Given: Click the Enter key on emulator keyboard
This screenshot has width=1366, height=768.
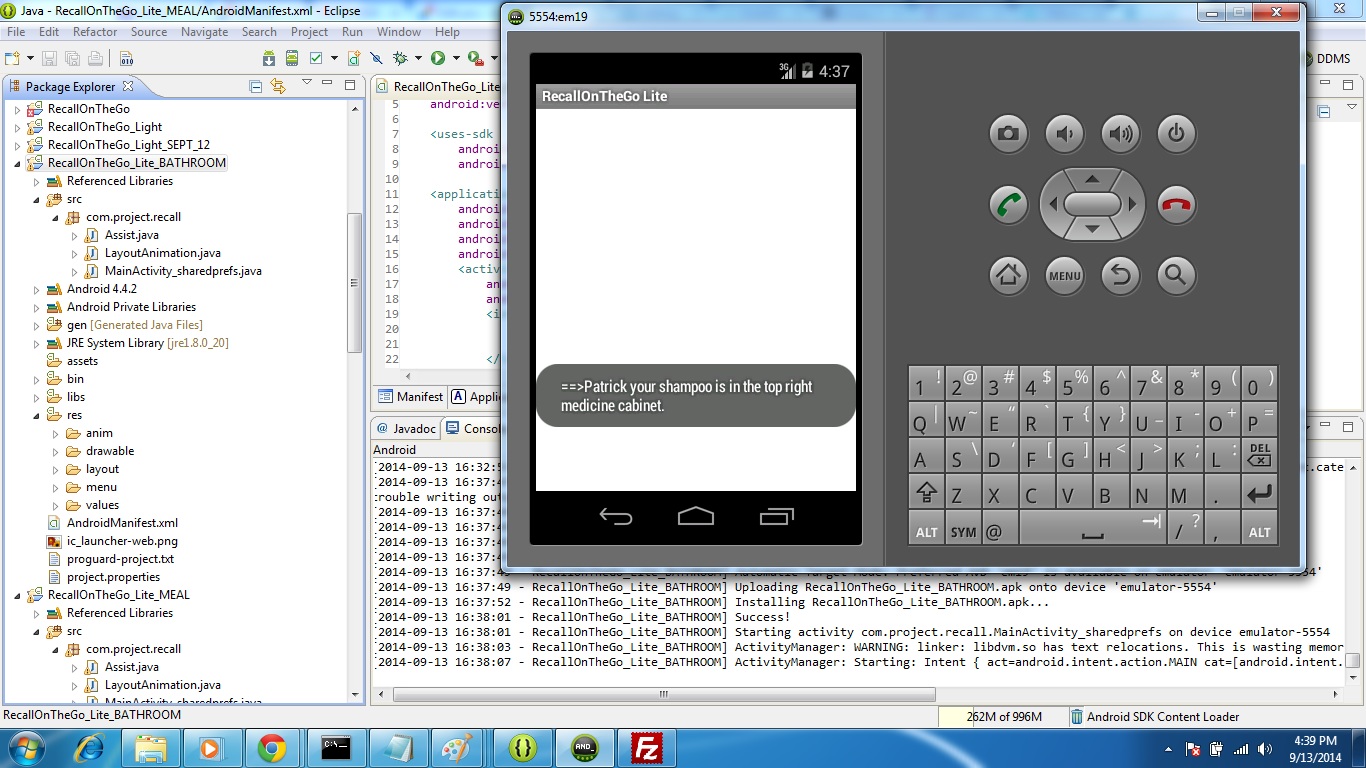Looking at the screenshot, I should click(1259, 492).
